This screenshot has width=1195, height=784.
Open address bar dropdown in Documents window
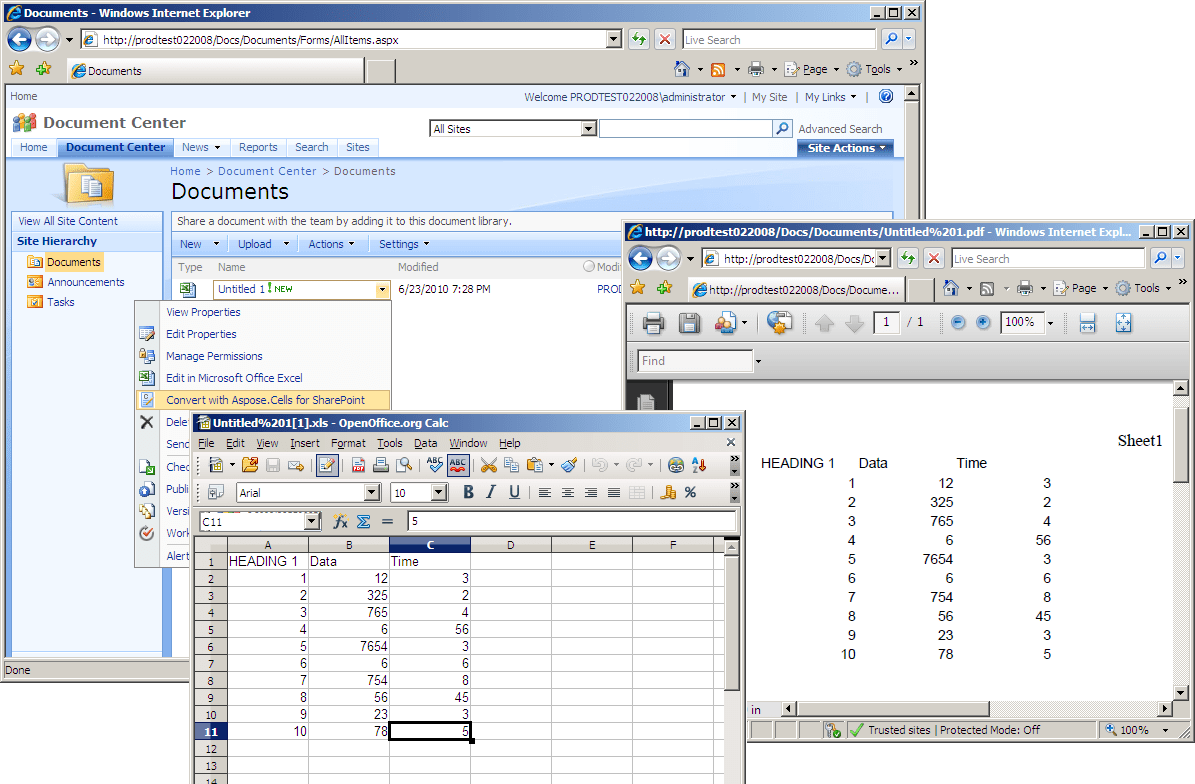click(x=614, y=40)
